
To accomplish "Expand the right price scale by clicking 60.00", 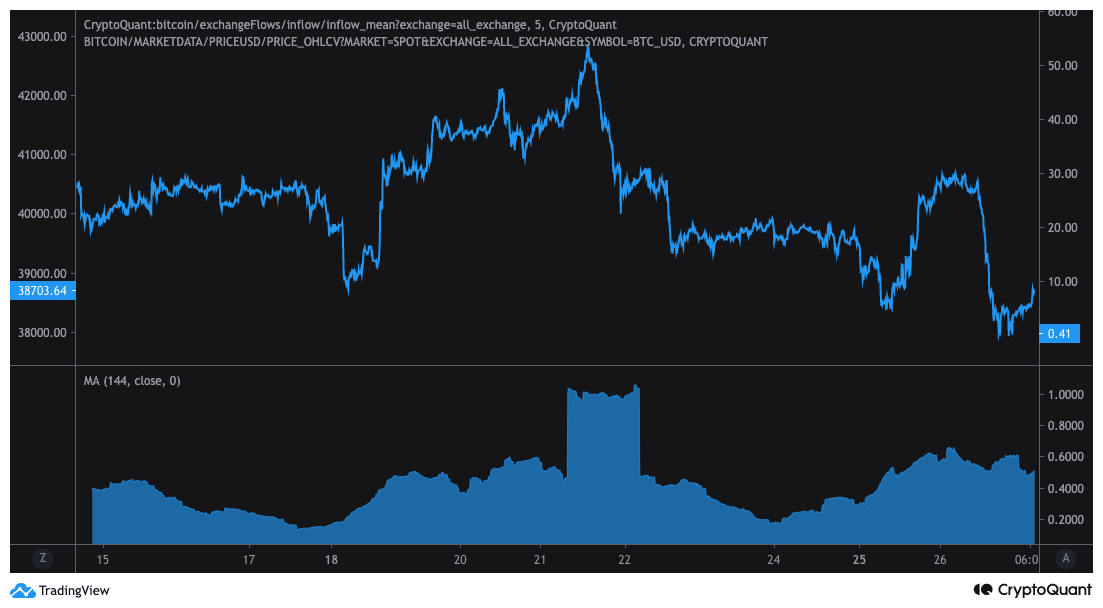I will [x=1065, y=13].
